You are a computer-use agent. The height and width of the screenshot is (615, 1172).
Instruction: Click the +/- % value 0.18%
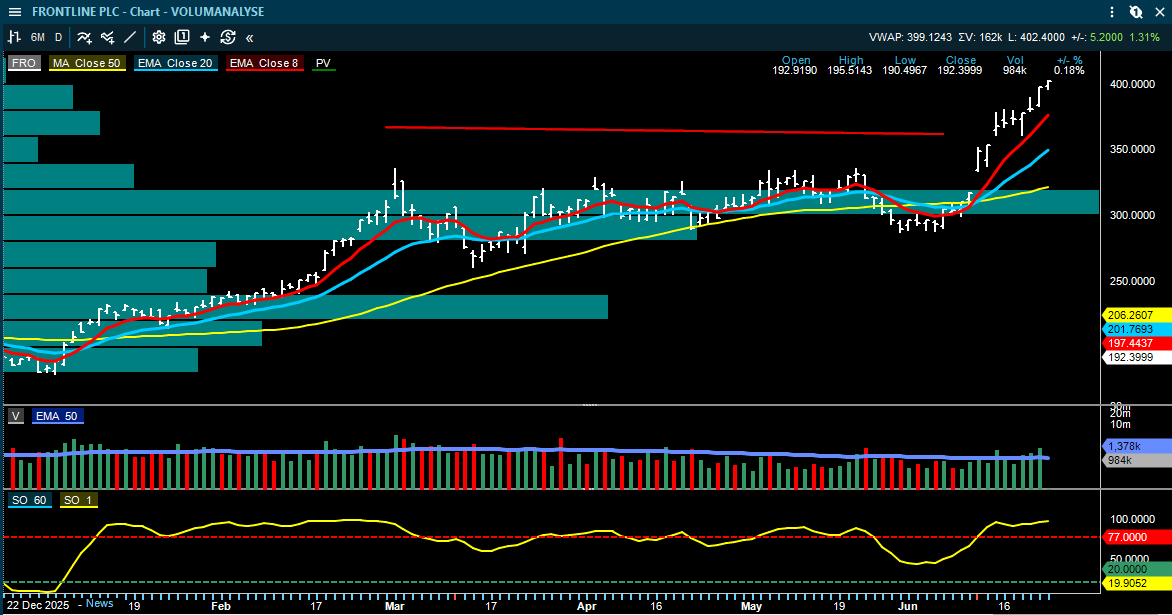click(x=1069, y=70)
